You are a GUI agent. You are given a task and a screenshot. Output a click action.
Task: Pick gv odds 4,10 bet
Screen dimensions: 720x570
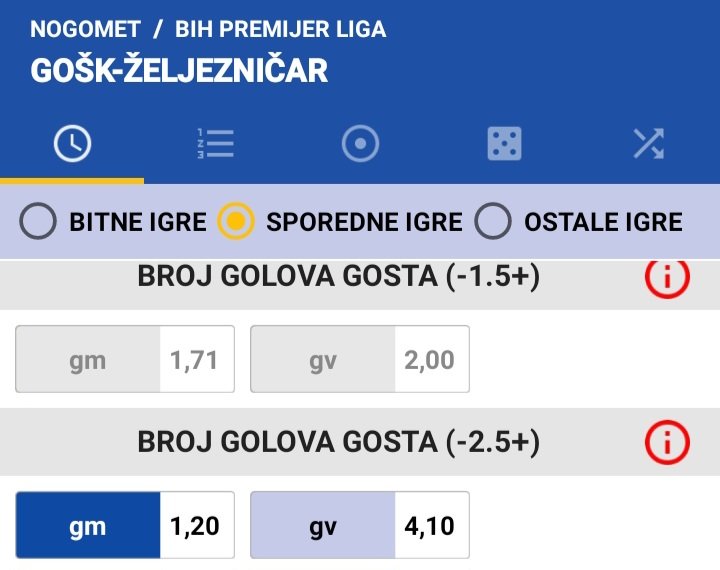(360, 525)
